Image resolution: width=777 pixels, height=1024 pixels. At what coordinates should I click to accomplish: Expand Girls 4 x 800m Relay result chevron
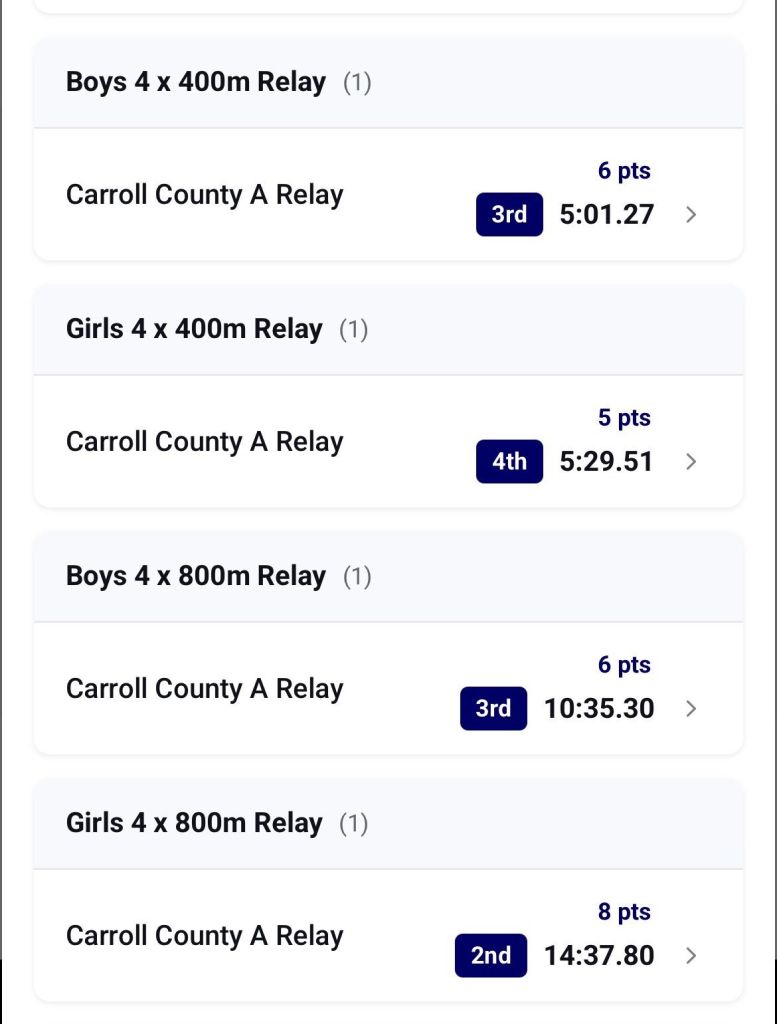pos(691,955)
